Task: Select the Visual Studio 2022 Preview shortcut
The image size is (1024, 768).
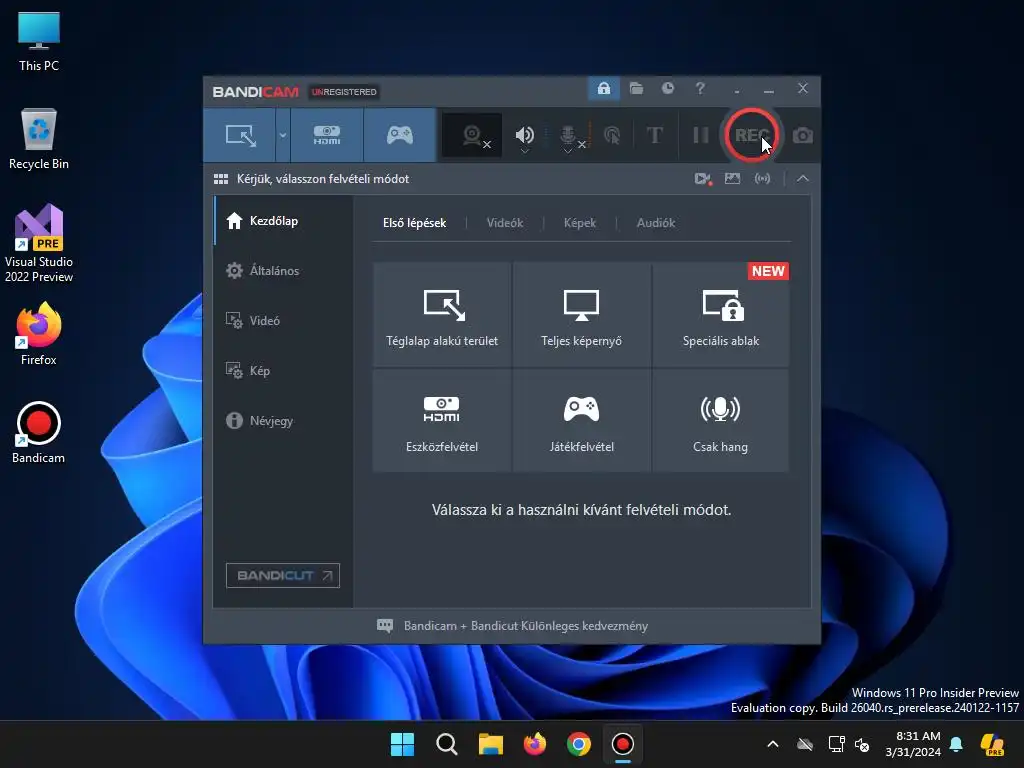Action: click(39, 243)
